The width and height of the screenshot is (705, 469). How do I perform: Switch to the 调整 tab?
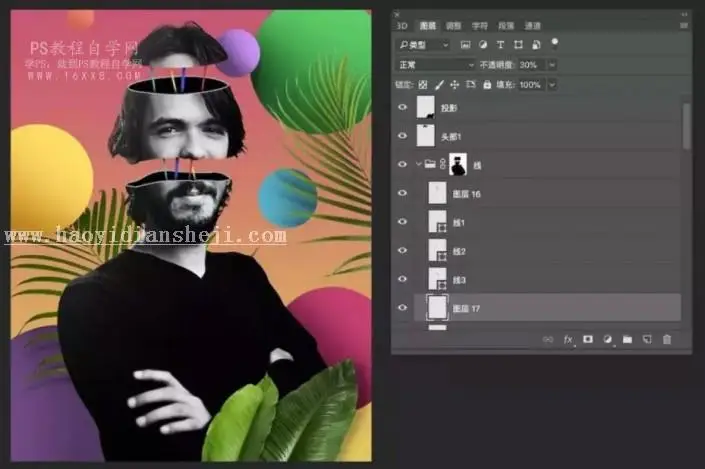point(453,26)
